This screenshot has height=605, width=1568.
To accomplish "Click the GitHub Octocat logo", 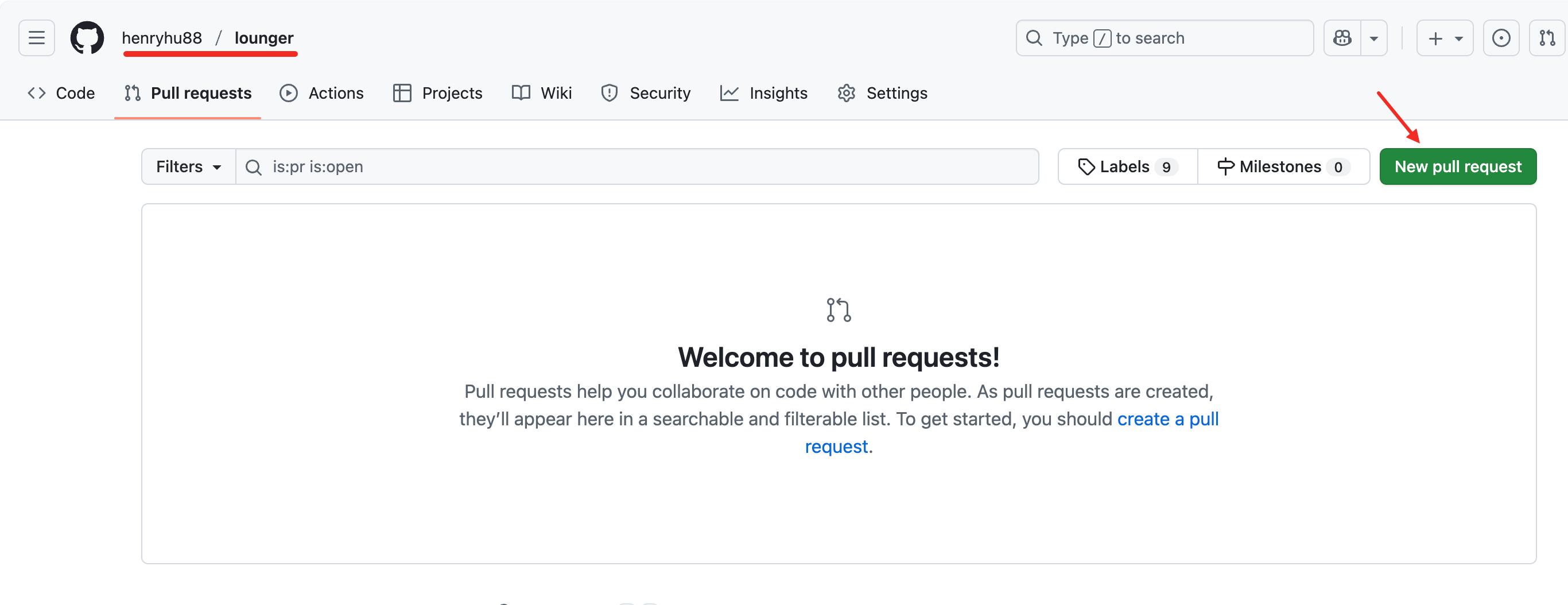I will click(87, 38).
